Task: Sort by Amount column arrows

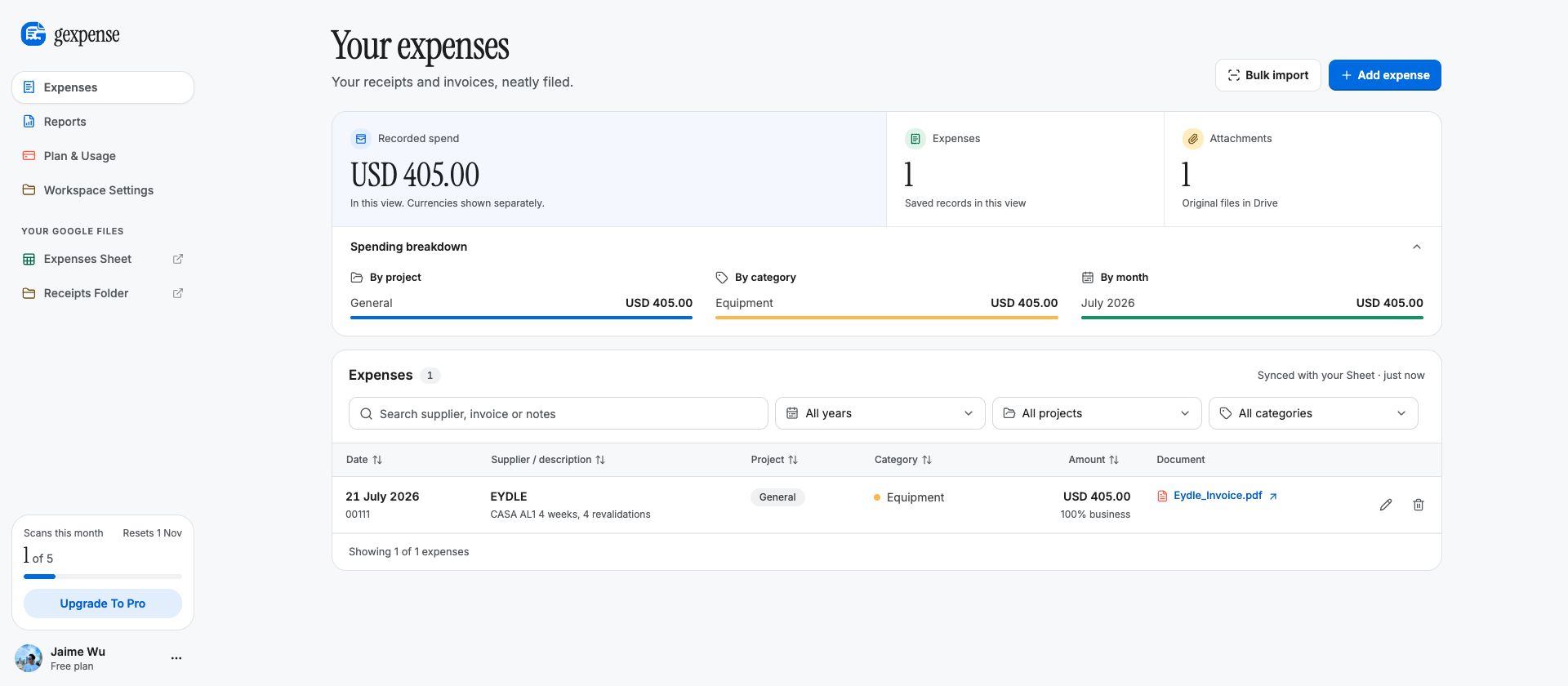Action: click(x=1114, y=460)
